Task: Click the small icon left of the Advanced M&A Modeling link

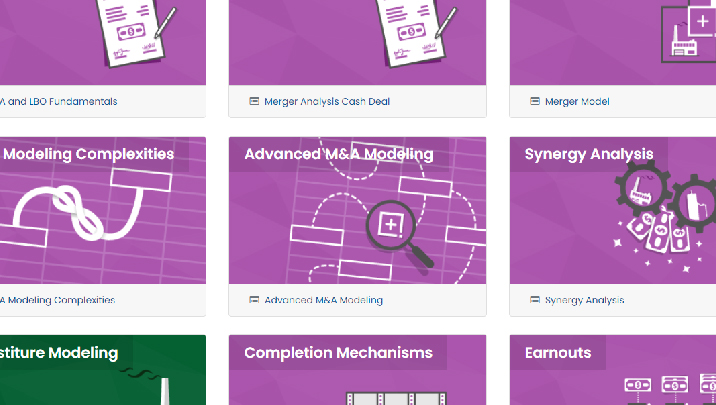Action: pyautogui.click(x=254, y=300)
